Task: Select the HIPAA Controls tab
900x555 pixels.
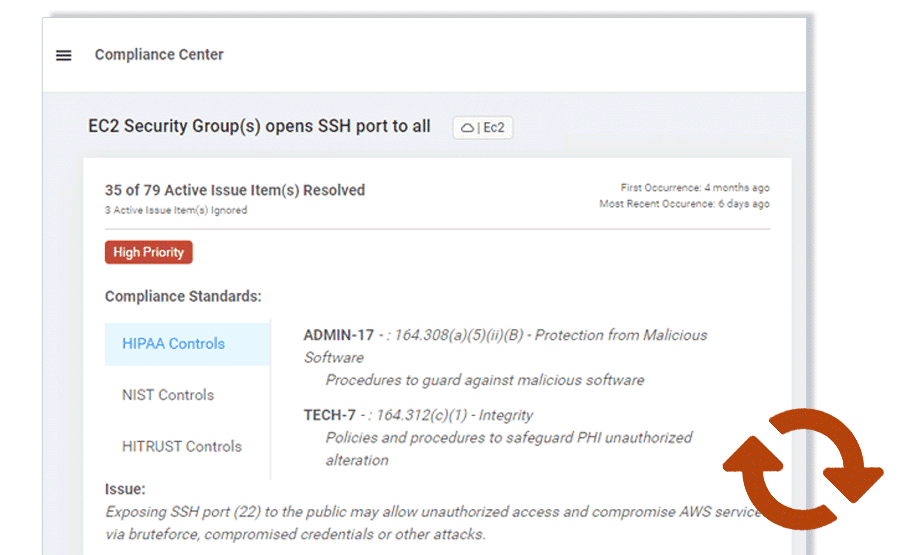Action: 173,343
